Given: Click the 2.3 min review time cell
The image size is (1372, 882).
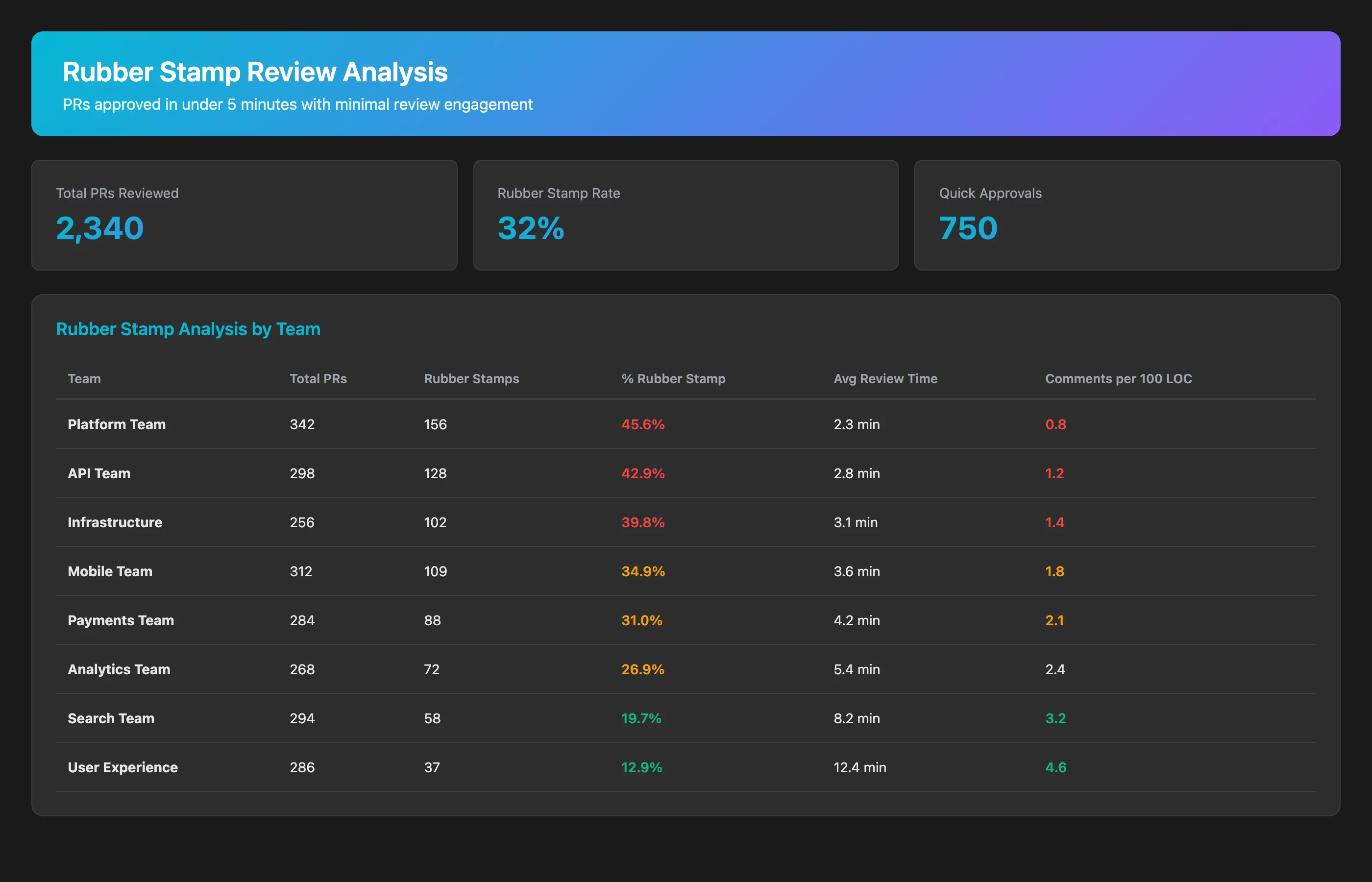Looking at the screenshot, I should point(857,424).
